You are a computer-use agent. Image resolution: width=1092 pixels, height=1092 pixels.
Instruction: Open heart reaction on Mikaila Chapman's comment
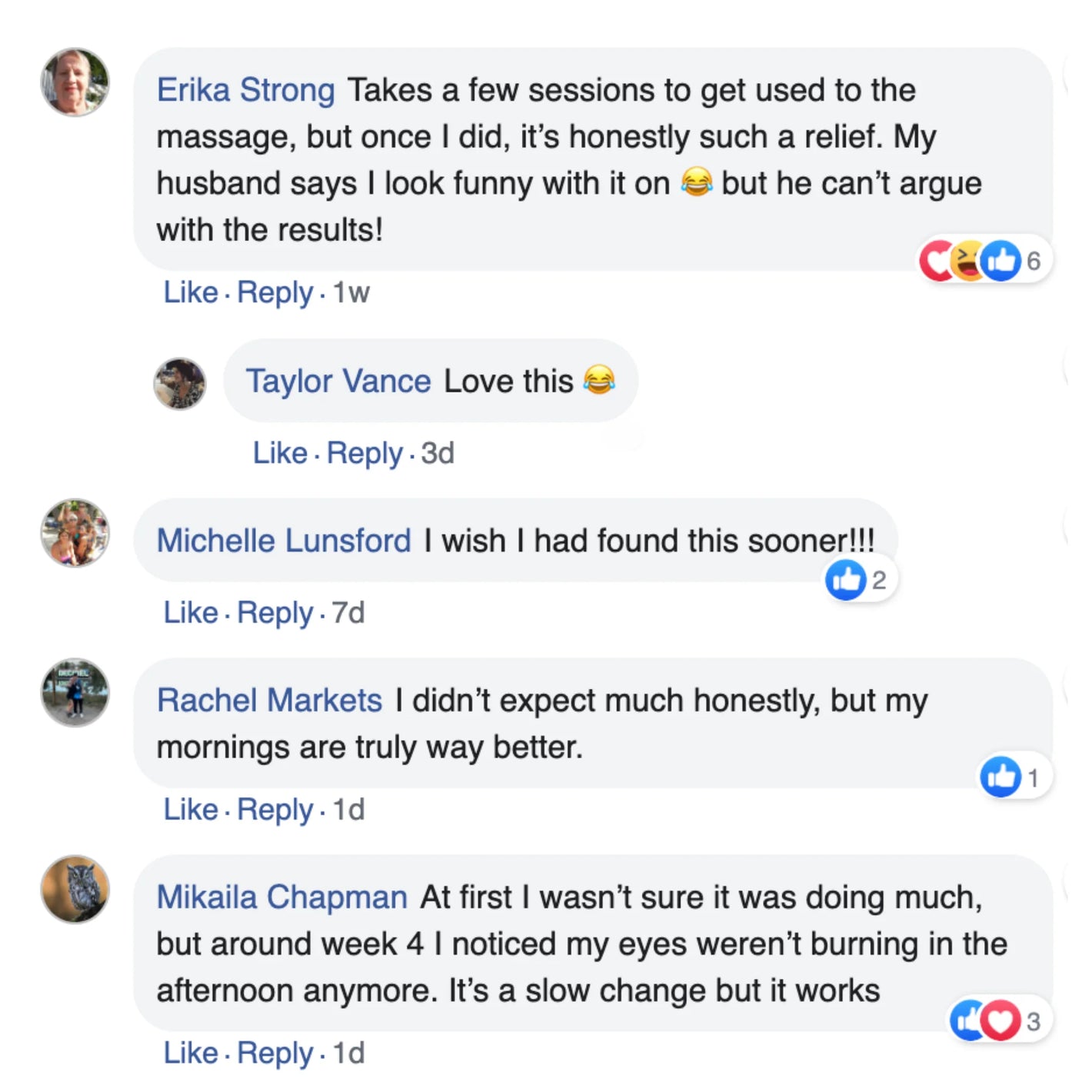click(1000, 1020)
